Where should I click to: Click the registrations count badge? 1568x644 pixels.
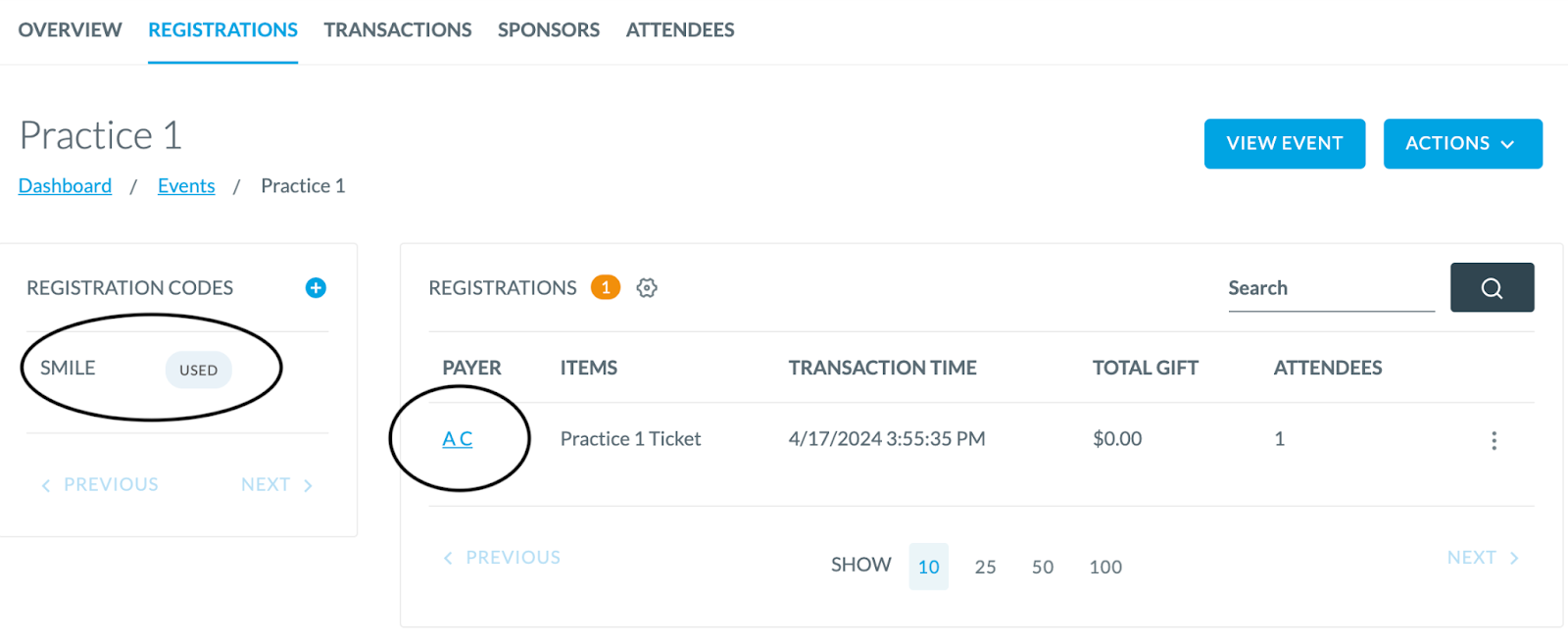(x=606, y=287)
